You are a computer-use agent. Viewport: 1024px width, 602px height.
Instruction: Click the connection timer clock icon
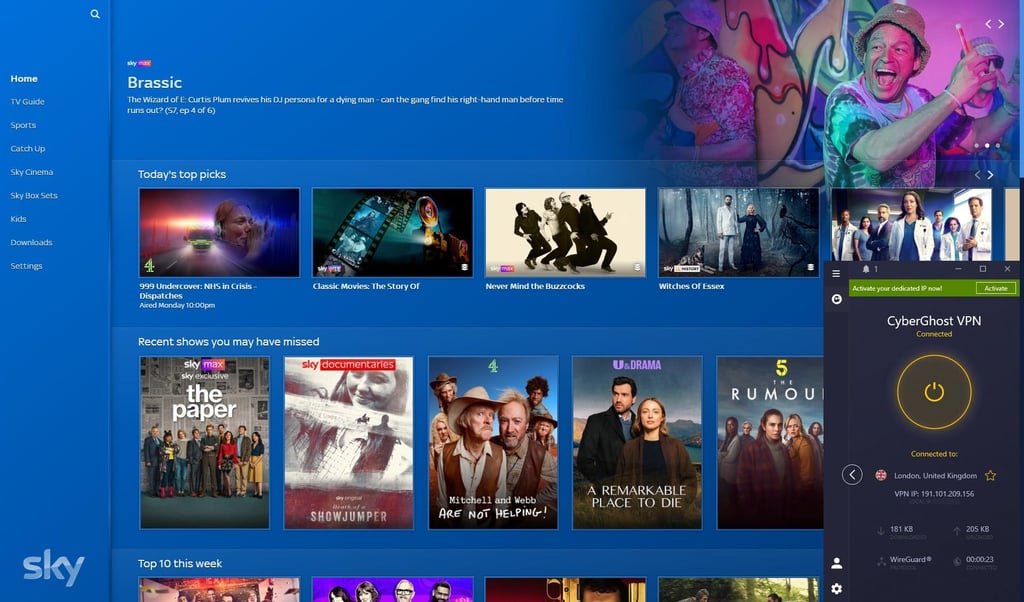point(957,561)
